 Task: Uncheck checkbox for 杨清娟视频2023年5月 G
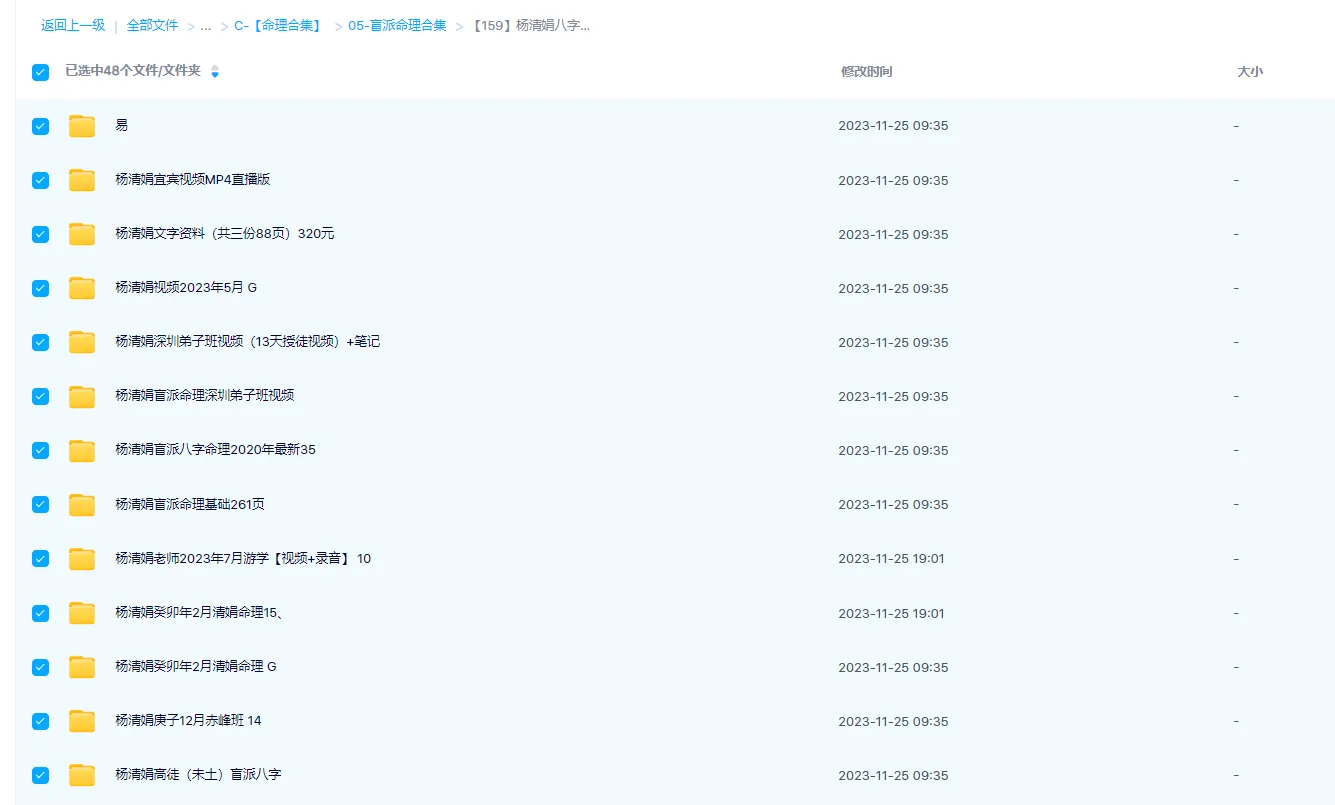(40, 288)
